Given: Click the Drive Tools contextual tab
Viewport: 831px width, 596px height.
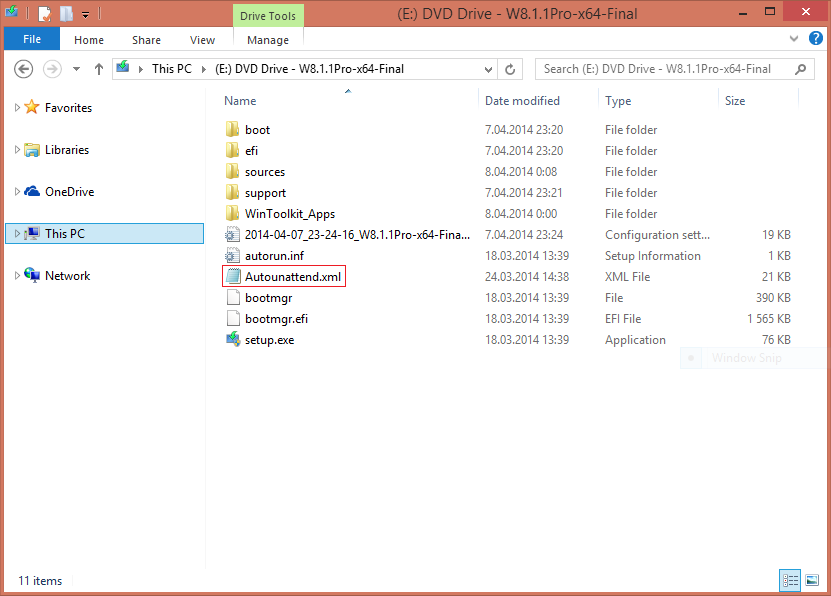Looking at the screenshot, I should coord(268,16).
